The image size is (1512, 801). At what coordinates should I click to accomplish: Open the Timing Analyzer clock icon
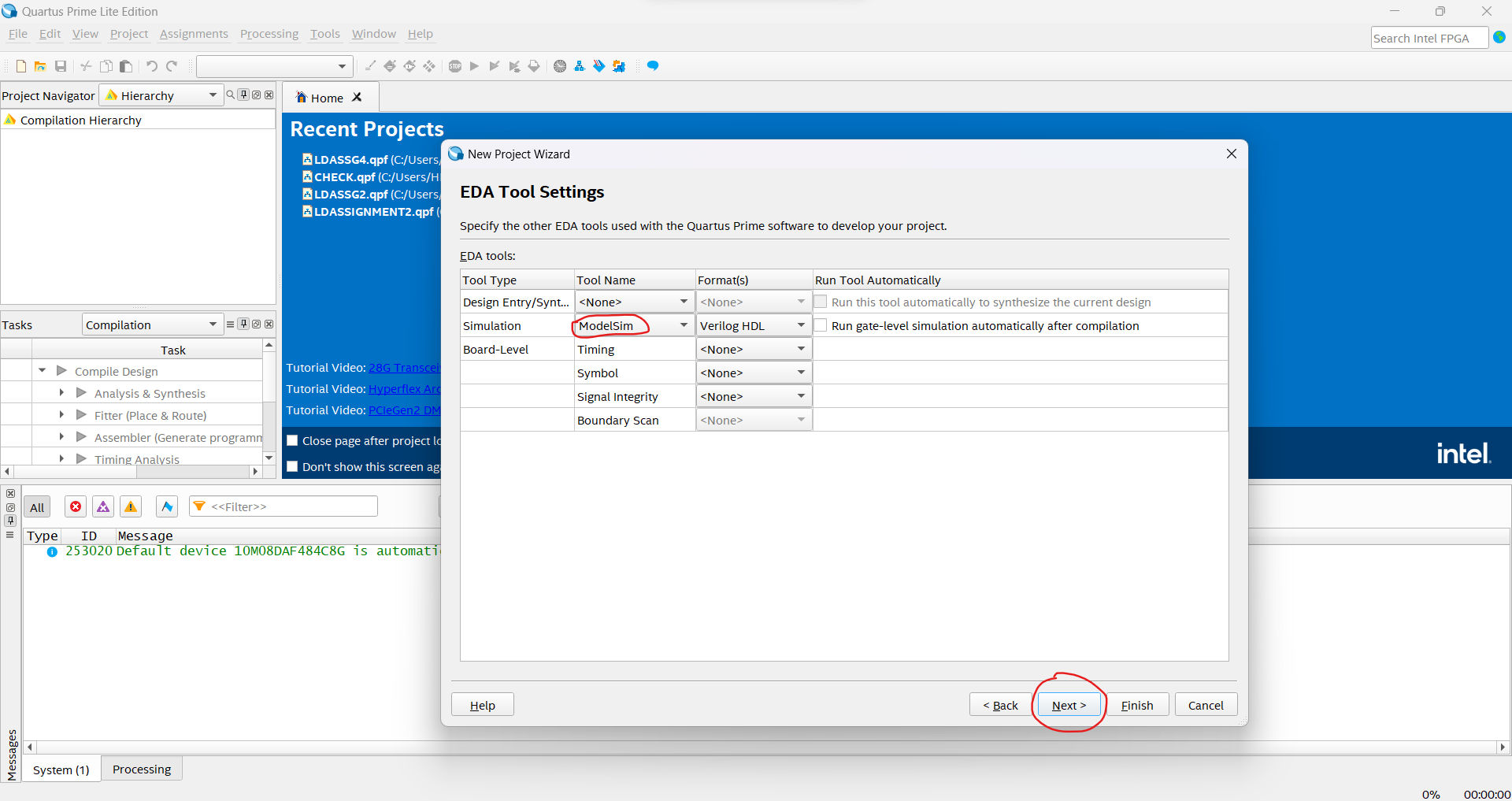[x=560, y=66]
